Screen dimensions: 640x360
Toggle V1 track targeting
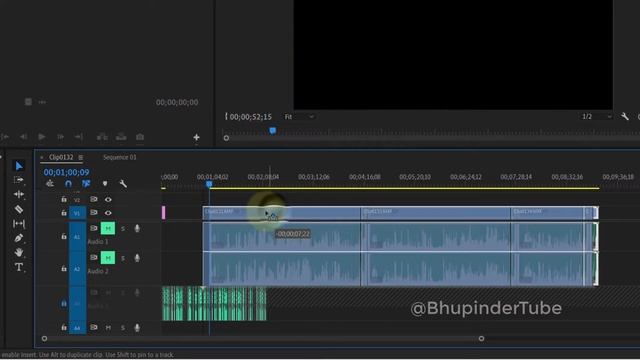pyautogui.click(x=77, y=213)
